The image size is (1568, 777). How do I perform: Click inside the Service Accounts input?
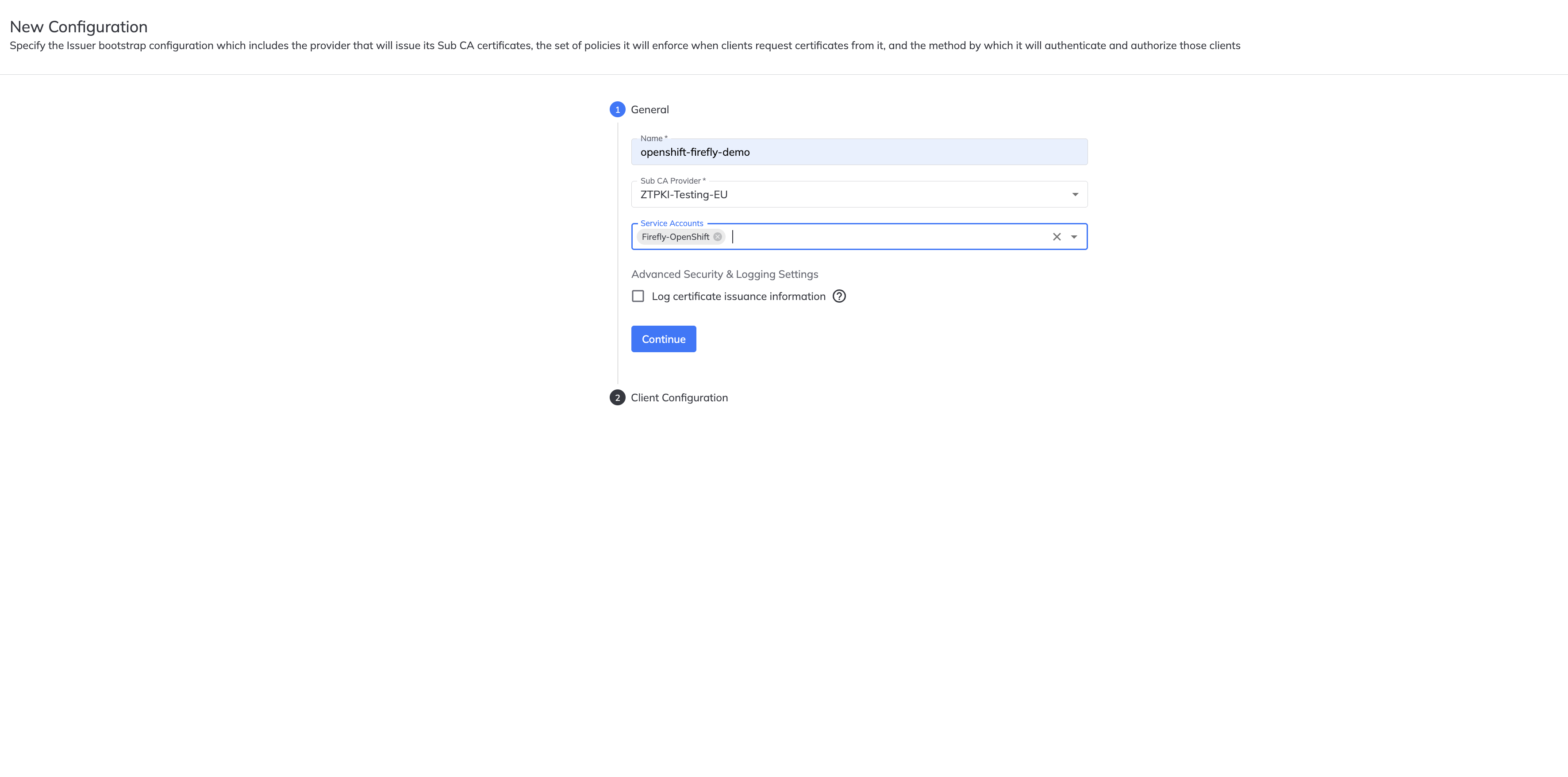tap(889, 237)
